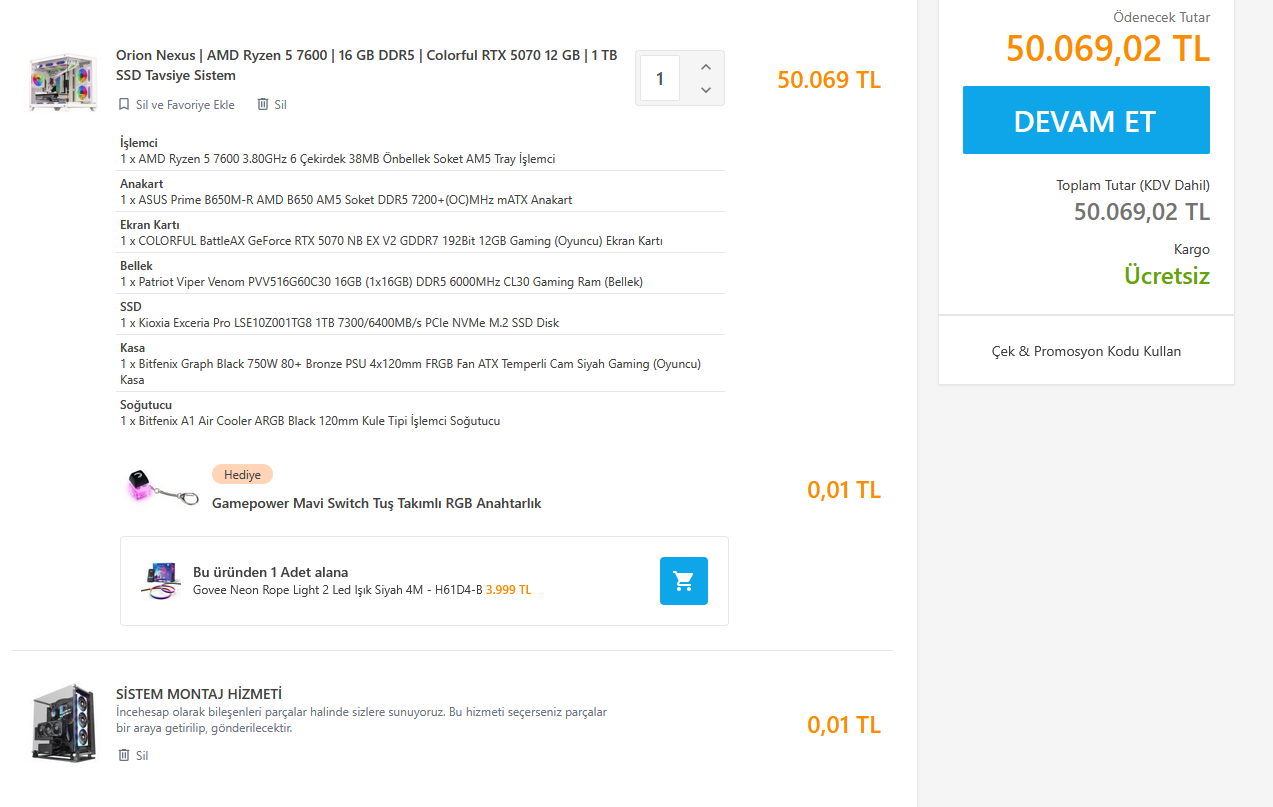Click Sil text under SİSTEM MONTAJ HİZMETİ

click(x=142, y=756)
